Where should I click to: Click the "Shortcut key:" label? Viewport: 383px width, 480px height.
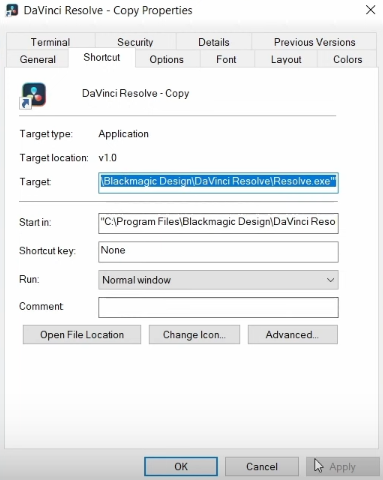(47, 251)
